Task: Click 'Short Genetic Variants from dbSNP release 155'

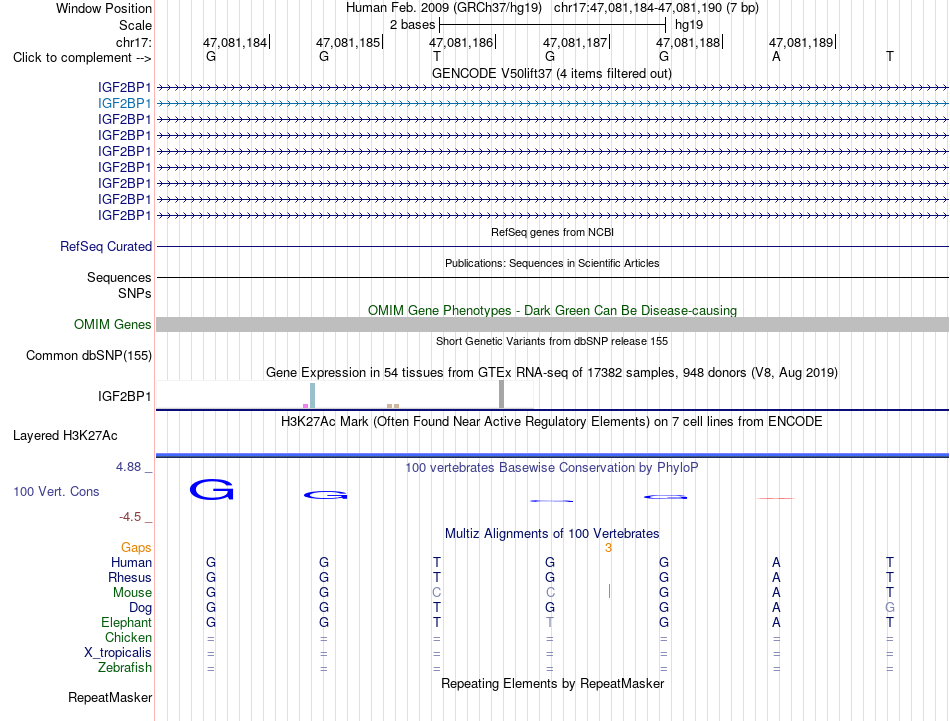Action: [552, 341]
